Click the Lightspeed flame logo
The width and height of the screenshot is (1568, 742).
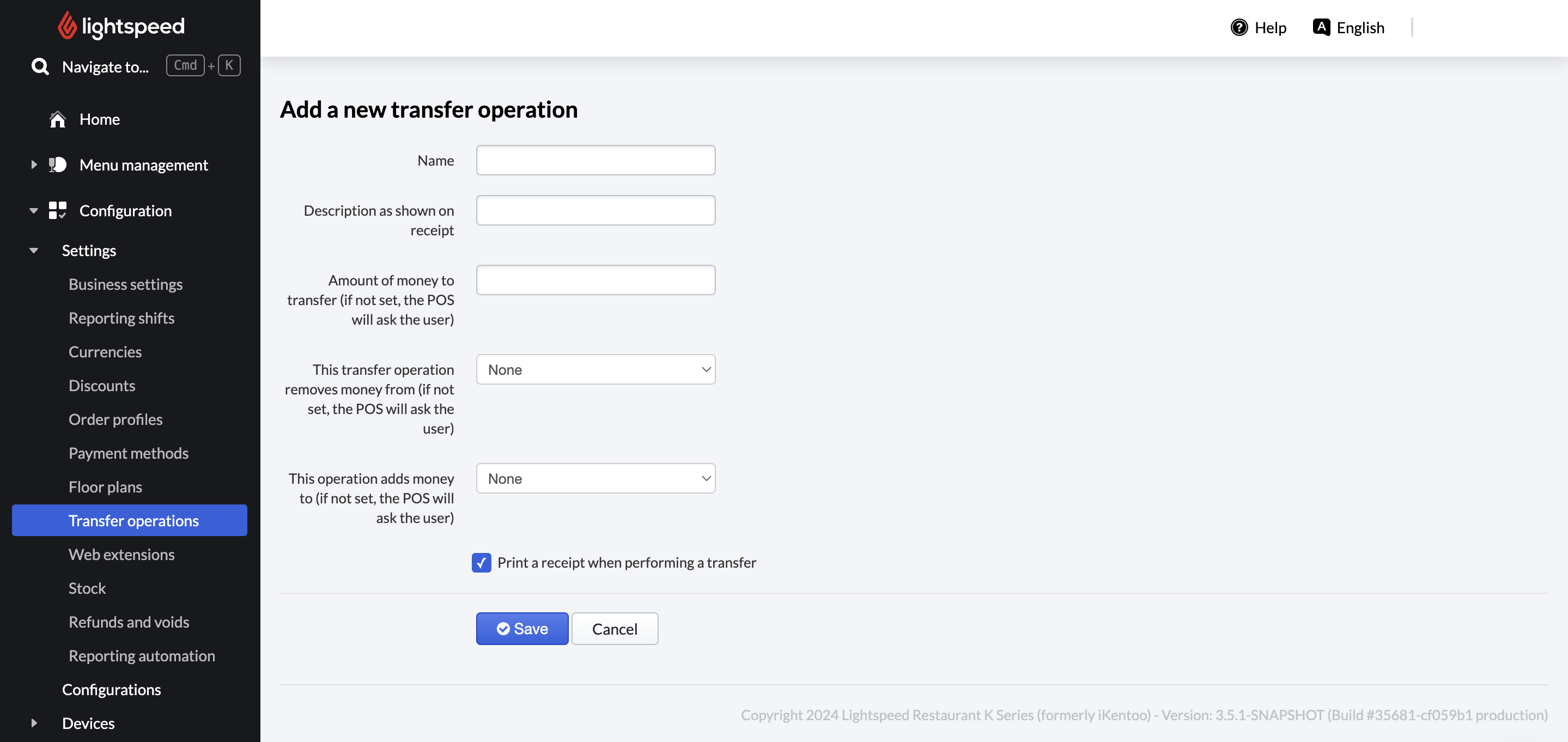[x=67, y=26]
